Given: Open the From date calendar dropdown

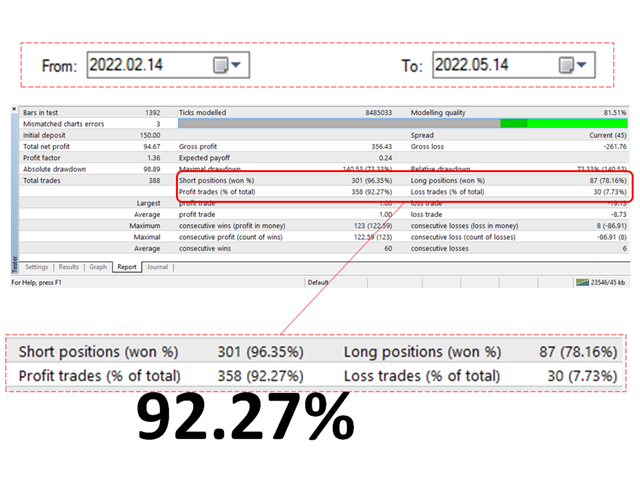Looking at the screenshot, I should point(236,64).
